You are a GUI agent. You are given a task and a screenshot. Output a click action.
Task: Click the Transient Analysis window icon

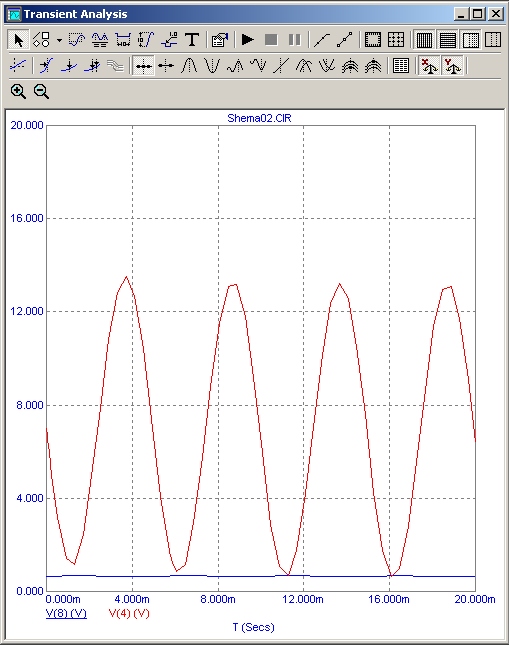tap(14, 14)
